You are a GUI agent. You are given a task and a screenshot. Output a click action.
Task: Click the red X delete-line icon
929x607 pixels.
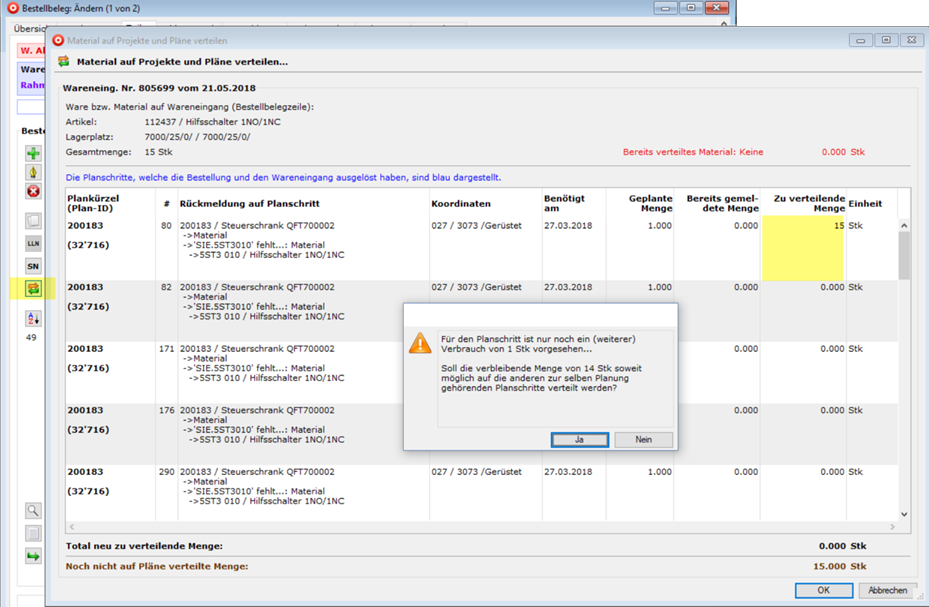33,191
